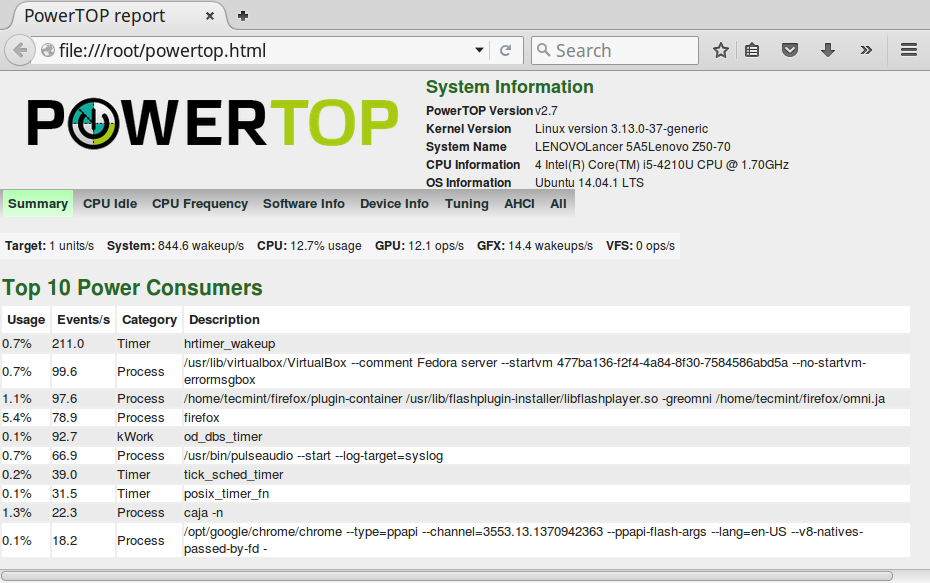Click the posix_timer_fn entry
Image resolution: width=930 pixels, height=583 pixels.
(227, 493)
